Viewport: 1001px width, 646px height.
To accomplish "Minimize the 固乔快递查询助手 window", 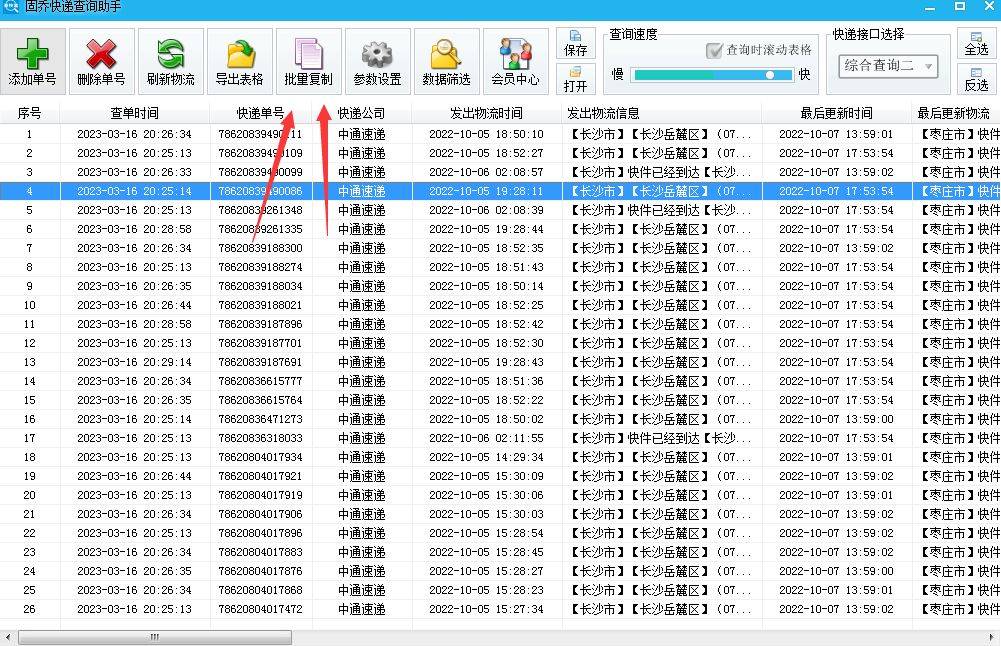I will coord(930,7).
